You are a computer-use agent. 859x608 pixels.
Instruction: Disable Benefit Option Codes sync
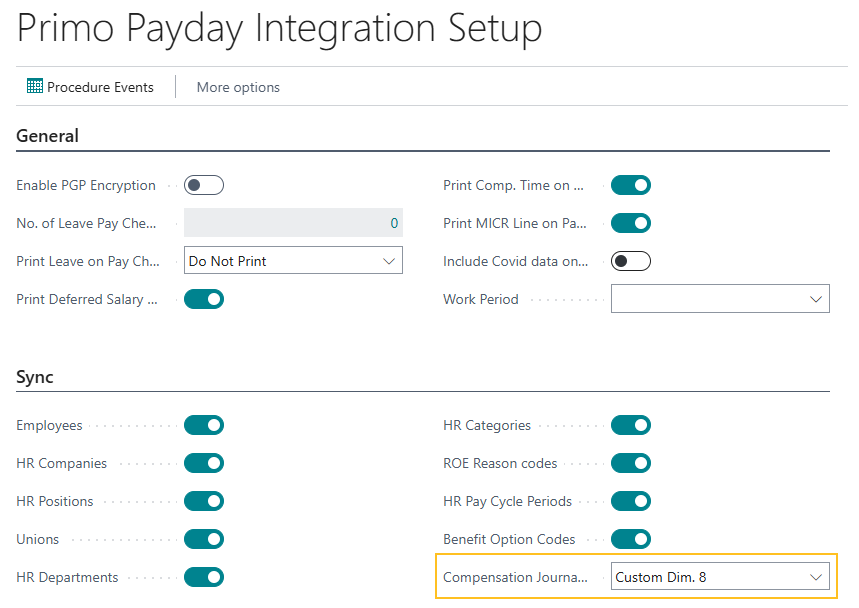630,539
